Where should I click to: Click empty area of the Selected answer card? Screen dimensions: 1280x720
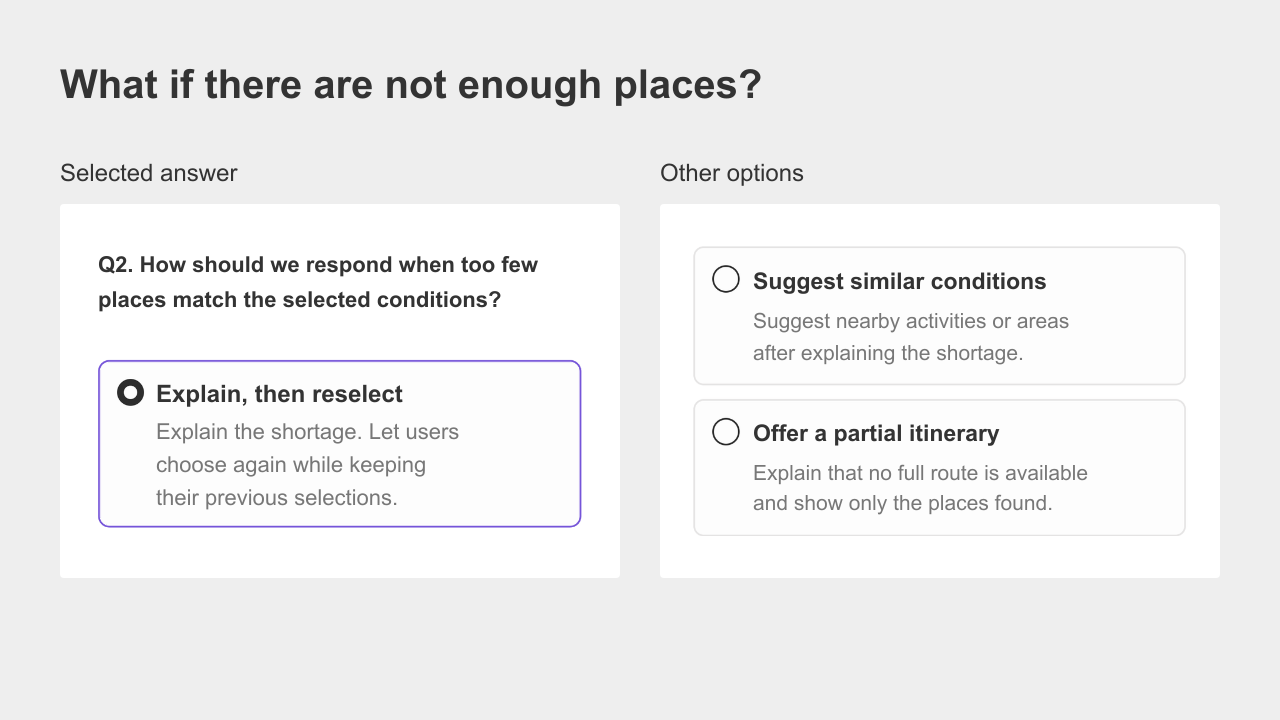coord(340,553)
